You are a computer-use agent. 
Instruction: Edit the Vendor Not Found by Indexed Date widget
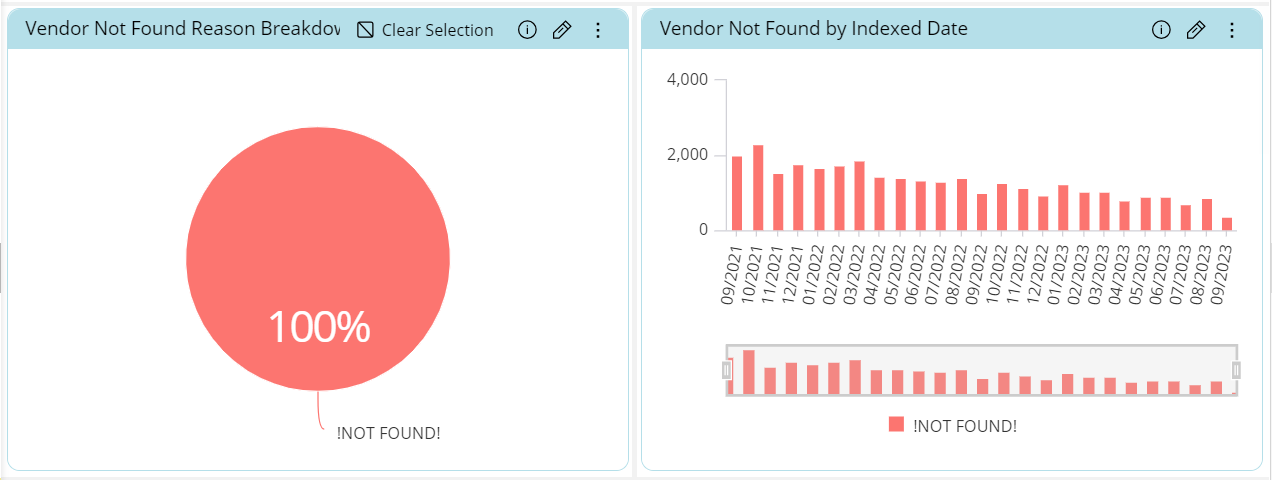(1196, 30)
